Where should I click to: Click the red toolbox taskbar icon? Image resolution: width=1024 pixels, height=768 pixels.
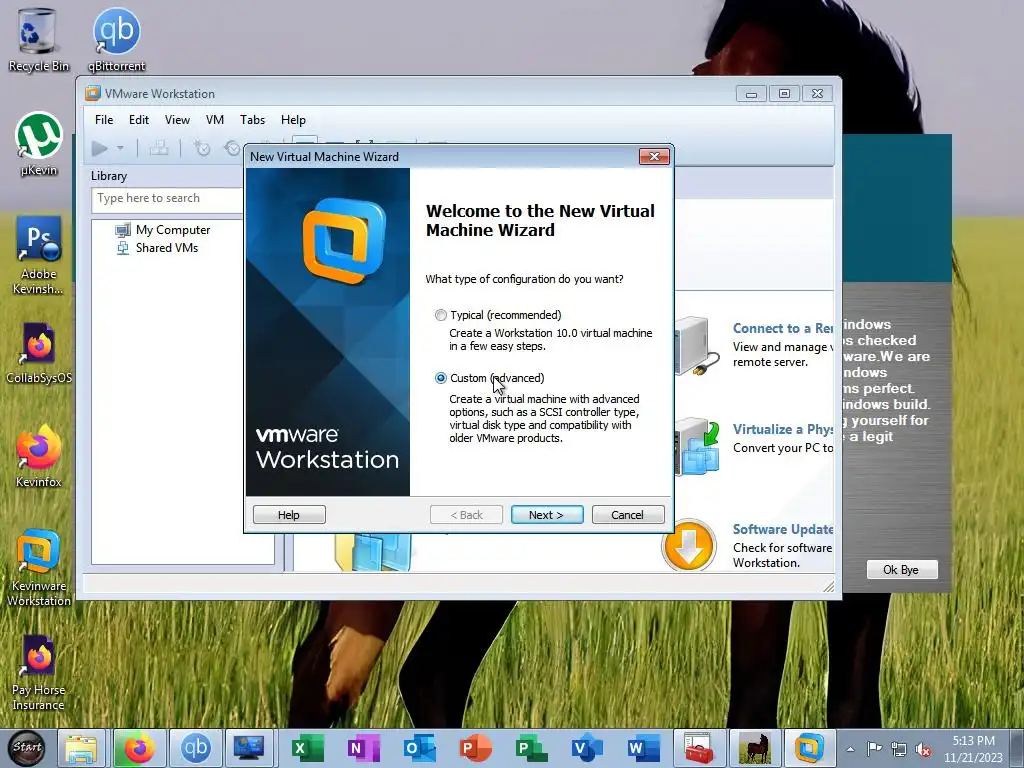point(699,748)
